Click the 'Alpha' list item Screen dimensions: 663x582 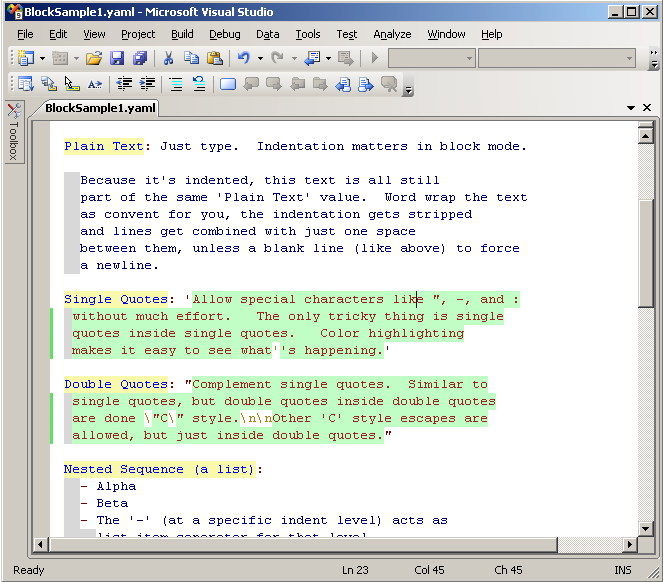click(116, 486)
